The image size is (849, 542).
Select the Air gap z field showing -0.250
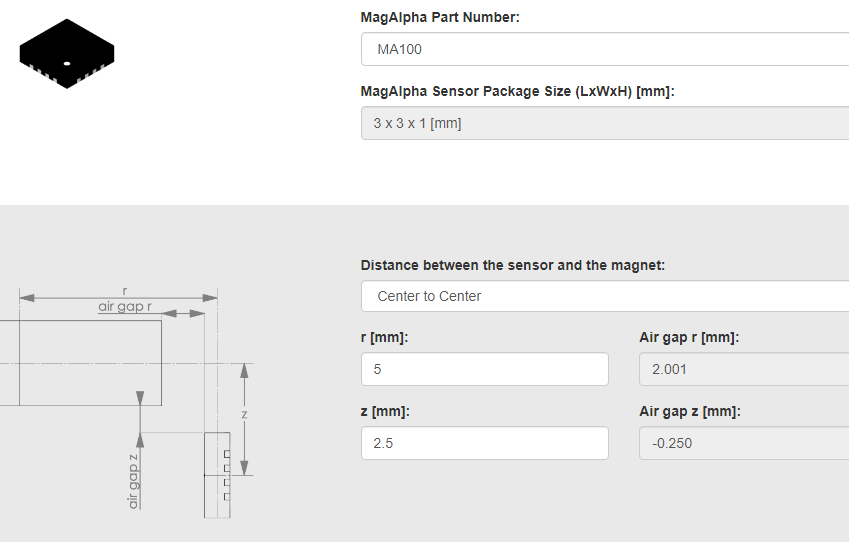(744, 443)
